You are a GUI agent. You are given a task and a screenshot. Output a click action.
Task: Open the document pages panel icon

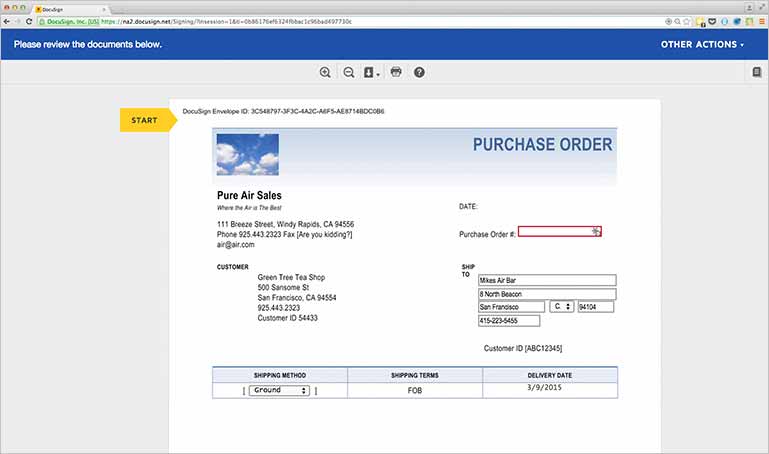(x=757, y=72)
